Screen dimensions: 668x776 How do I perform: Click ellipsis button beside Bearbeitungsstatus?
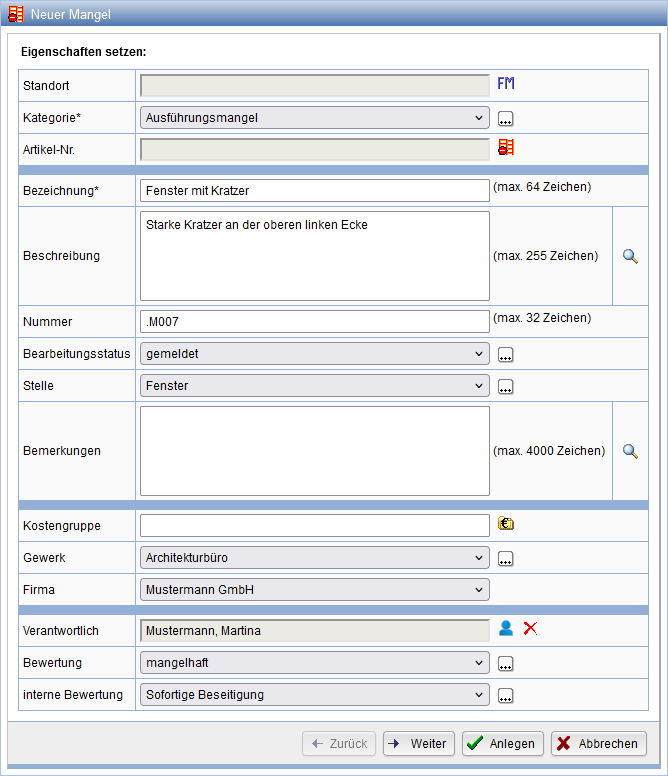coord(506,355)
